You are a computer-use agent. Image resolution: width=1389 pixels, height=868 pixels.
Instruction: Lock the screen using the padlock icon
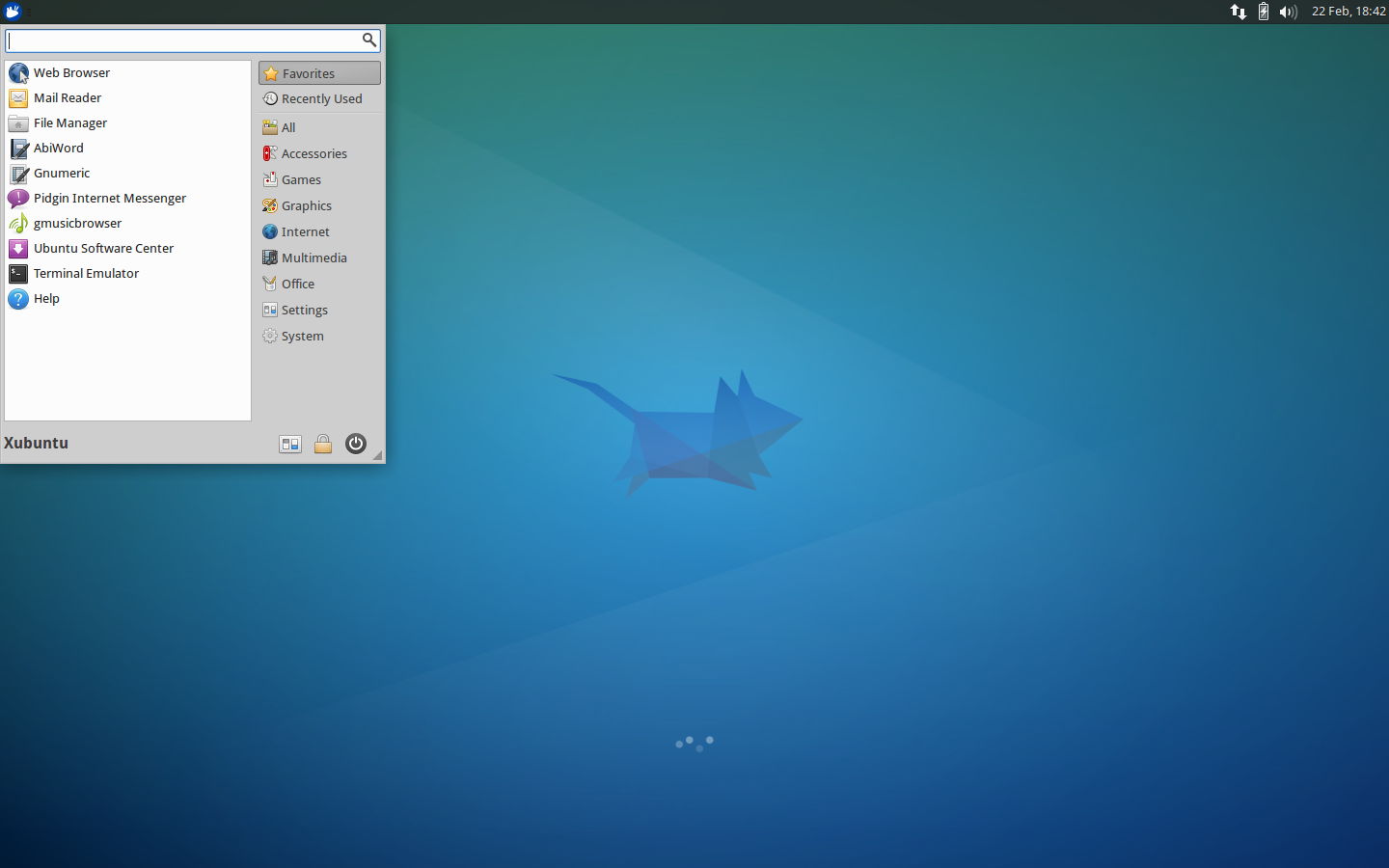(322, 444)
